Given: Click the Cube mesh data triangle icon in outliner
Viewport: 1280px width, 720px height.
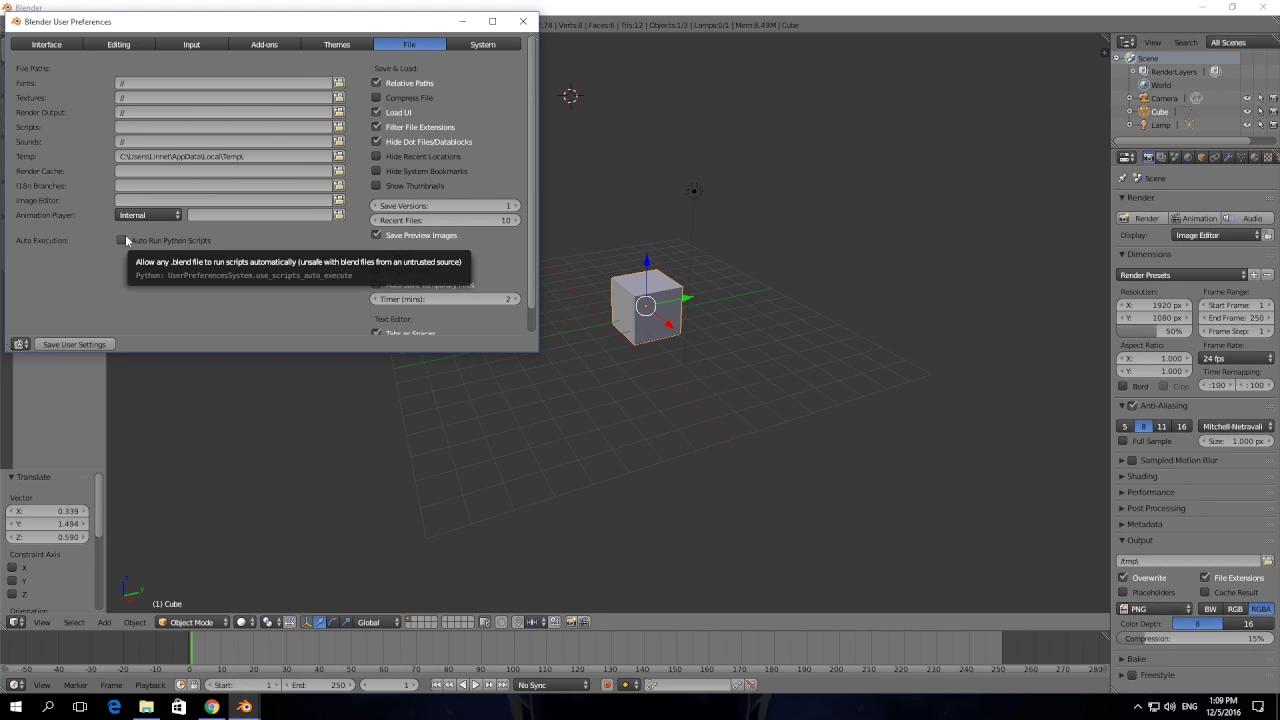Looking at the screenshot, I should [1189, 112].
